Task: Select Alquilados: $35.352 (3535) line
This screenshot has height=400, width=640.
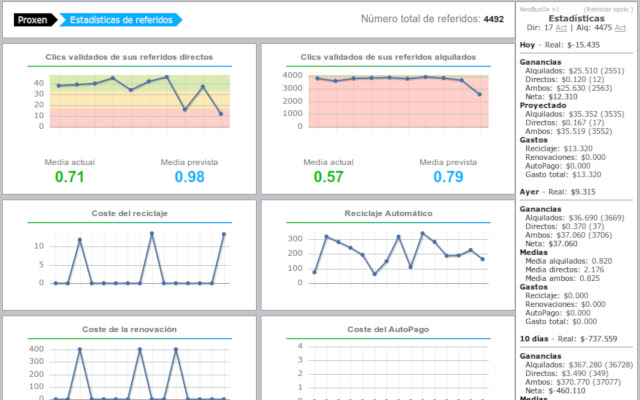Action: [x=575, y=114]
